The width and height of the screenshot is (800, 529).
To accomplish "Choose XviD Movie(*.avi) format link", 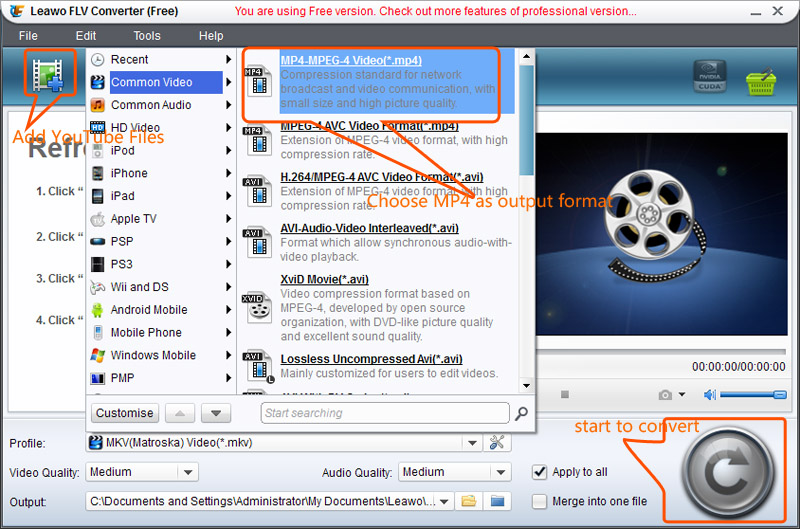I will click(x=324, y=280).
